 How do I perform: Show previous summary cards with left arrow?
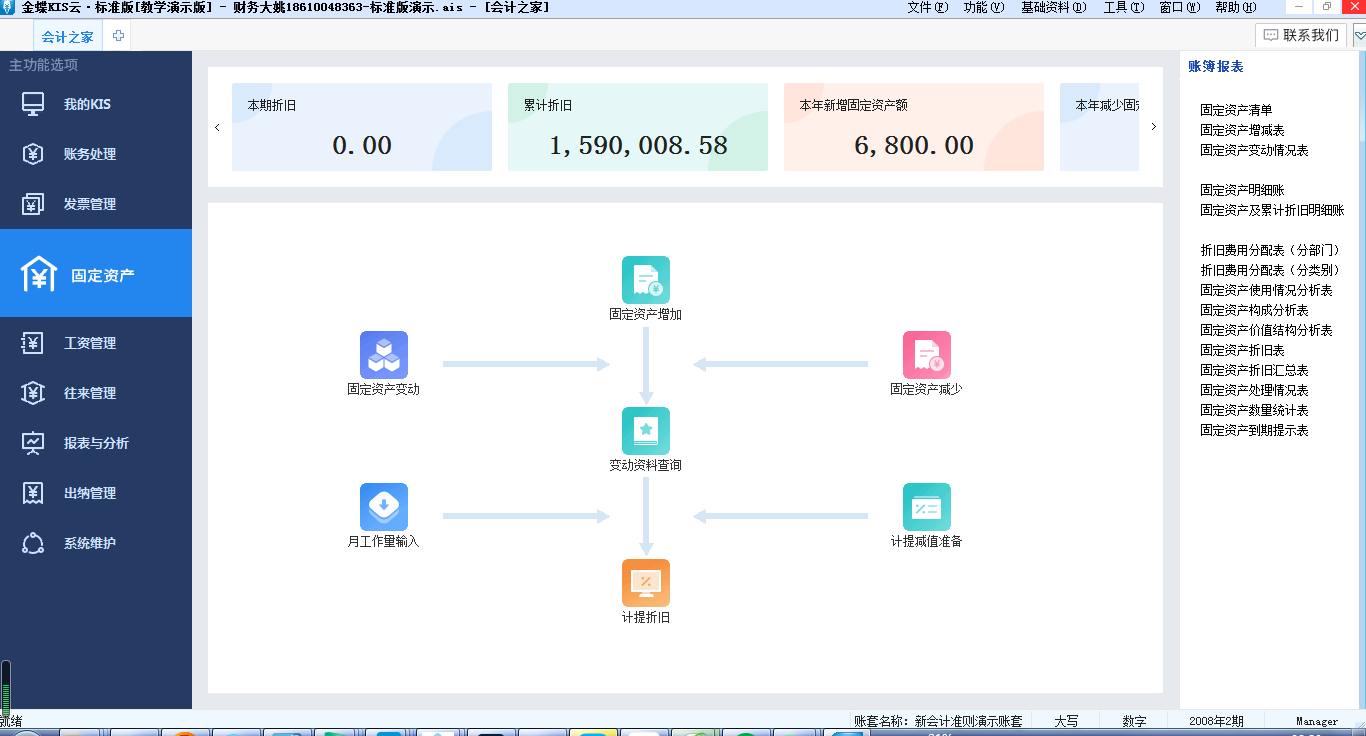tap(217, 127)
